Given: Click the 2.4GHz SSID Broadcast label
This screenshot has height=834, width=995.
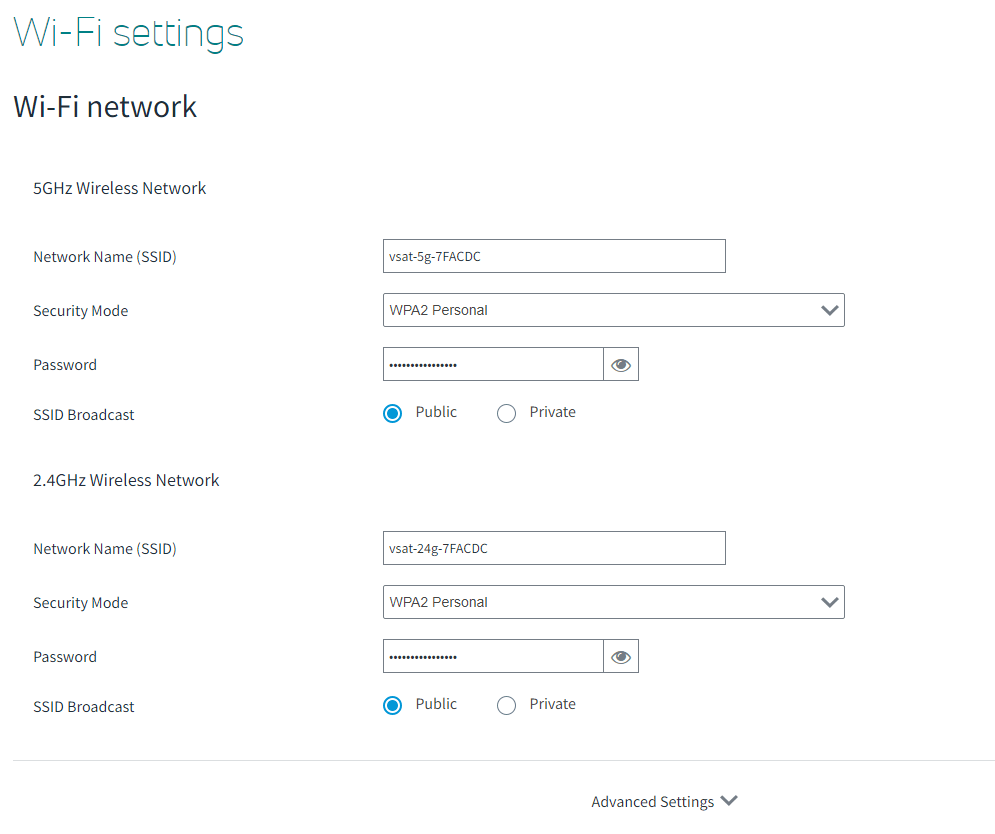Looking at the screenshot, I should click(83, 707).
